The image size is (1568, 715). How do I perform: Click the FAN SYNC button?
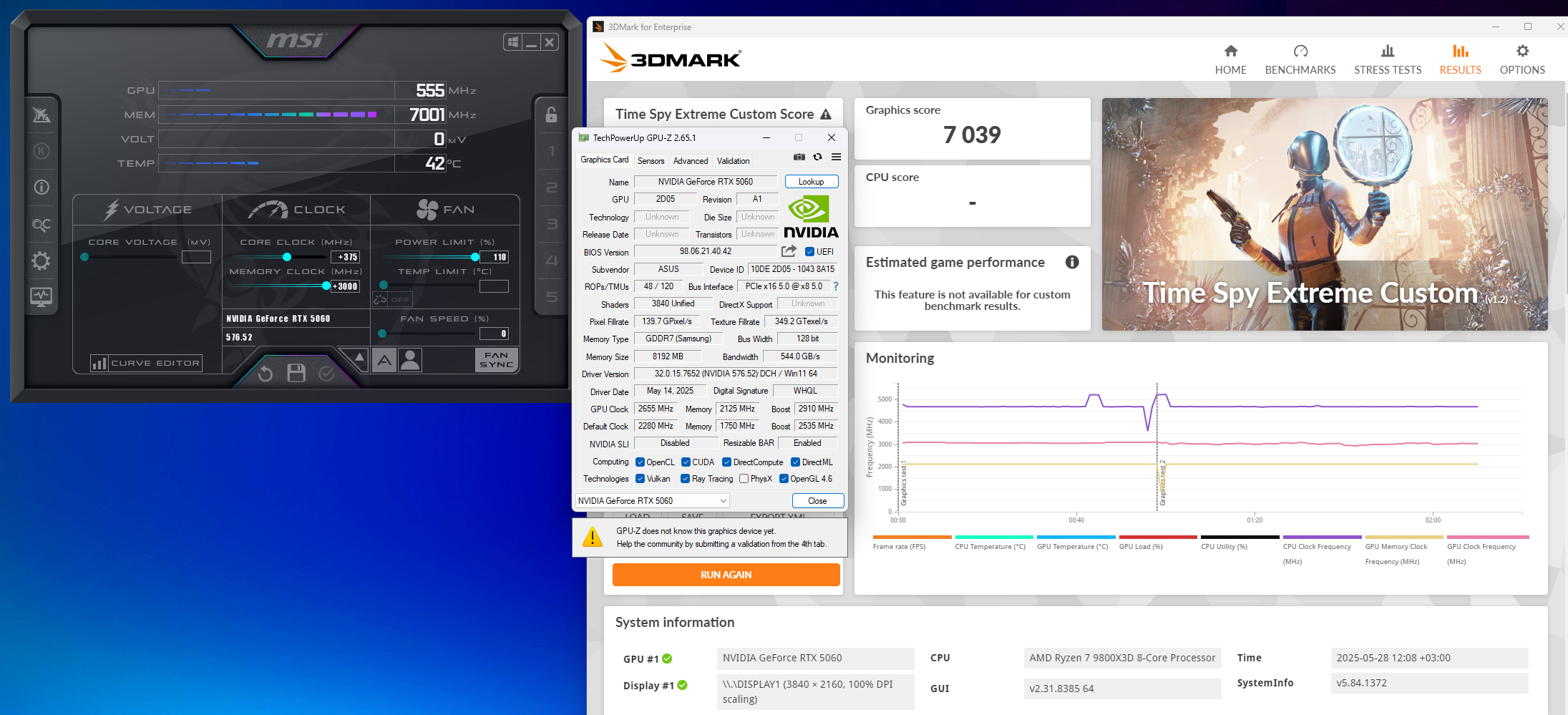coord(496,360)
